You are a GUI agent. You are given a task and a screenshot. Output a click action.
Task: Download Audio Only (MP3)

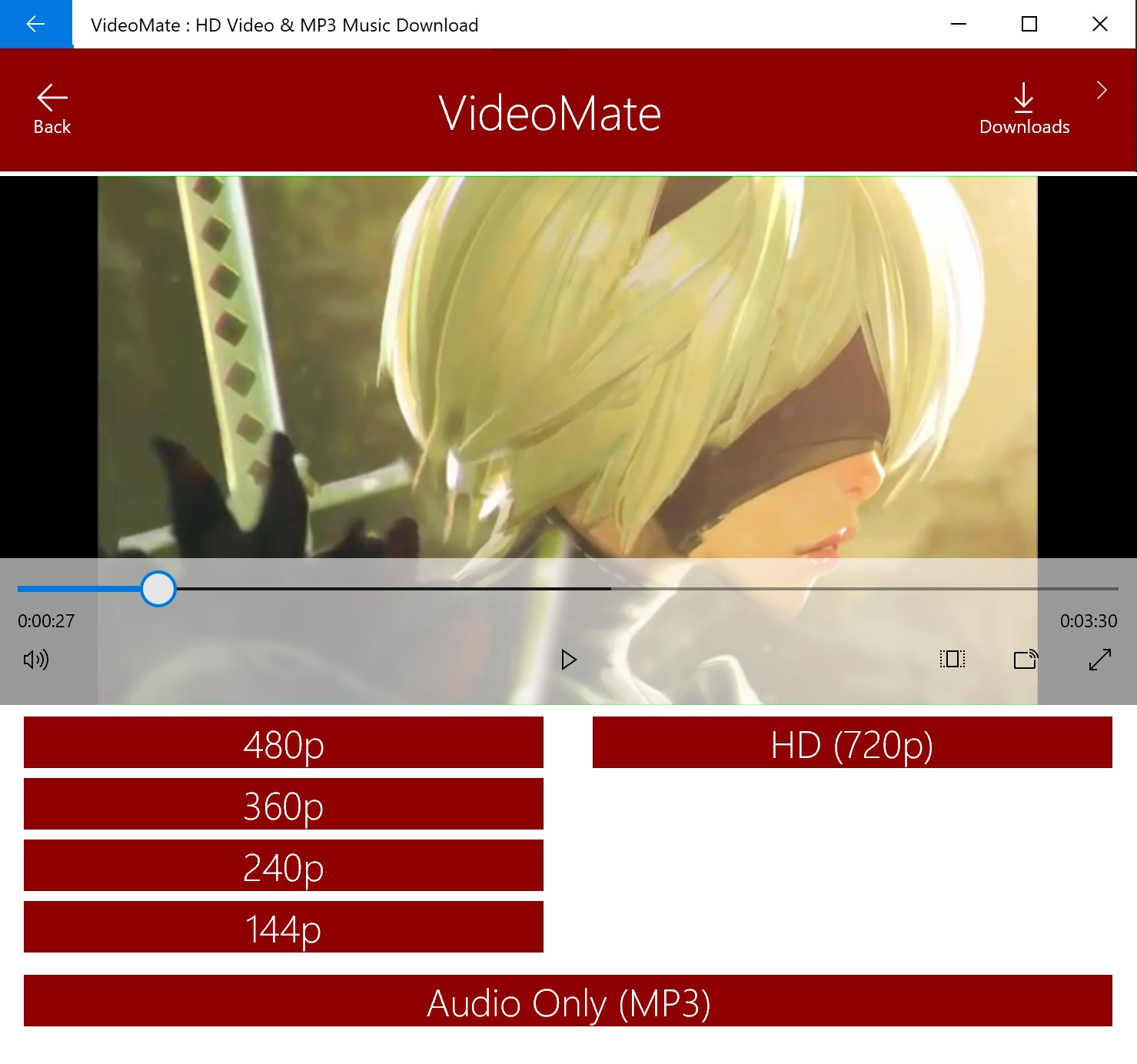tap(568, 1001)
